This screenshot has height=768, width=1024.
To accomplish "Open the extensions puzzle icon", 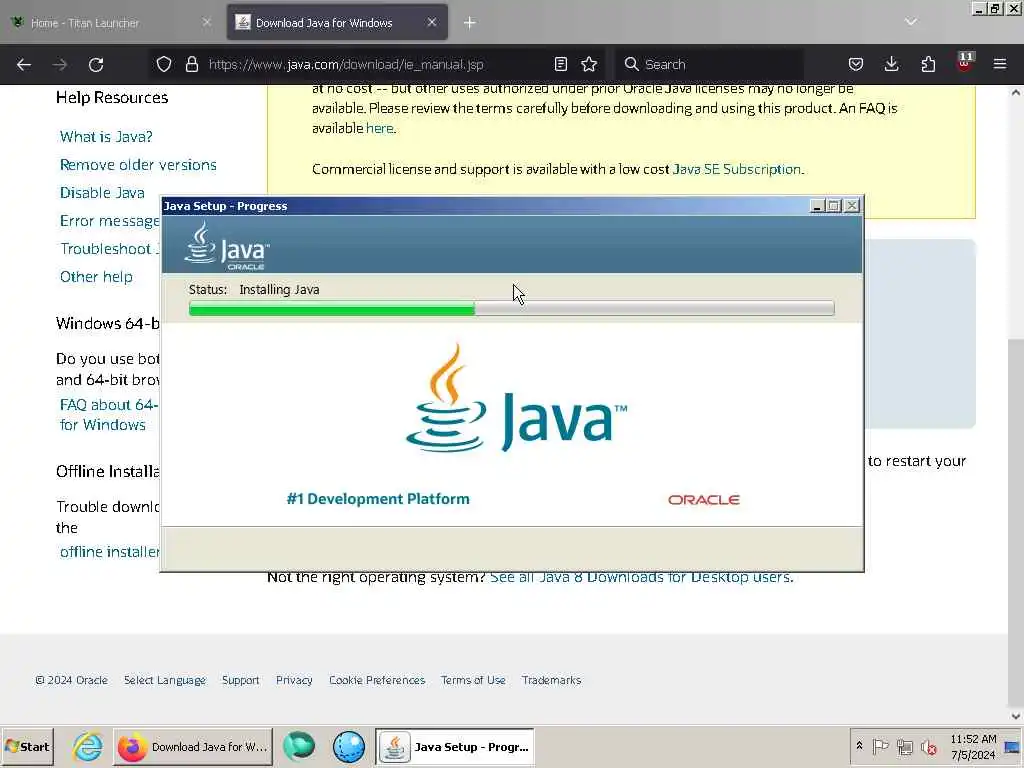I will pos(928,64).
